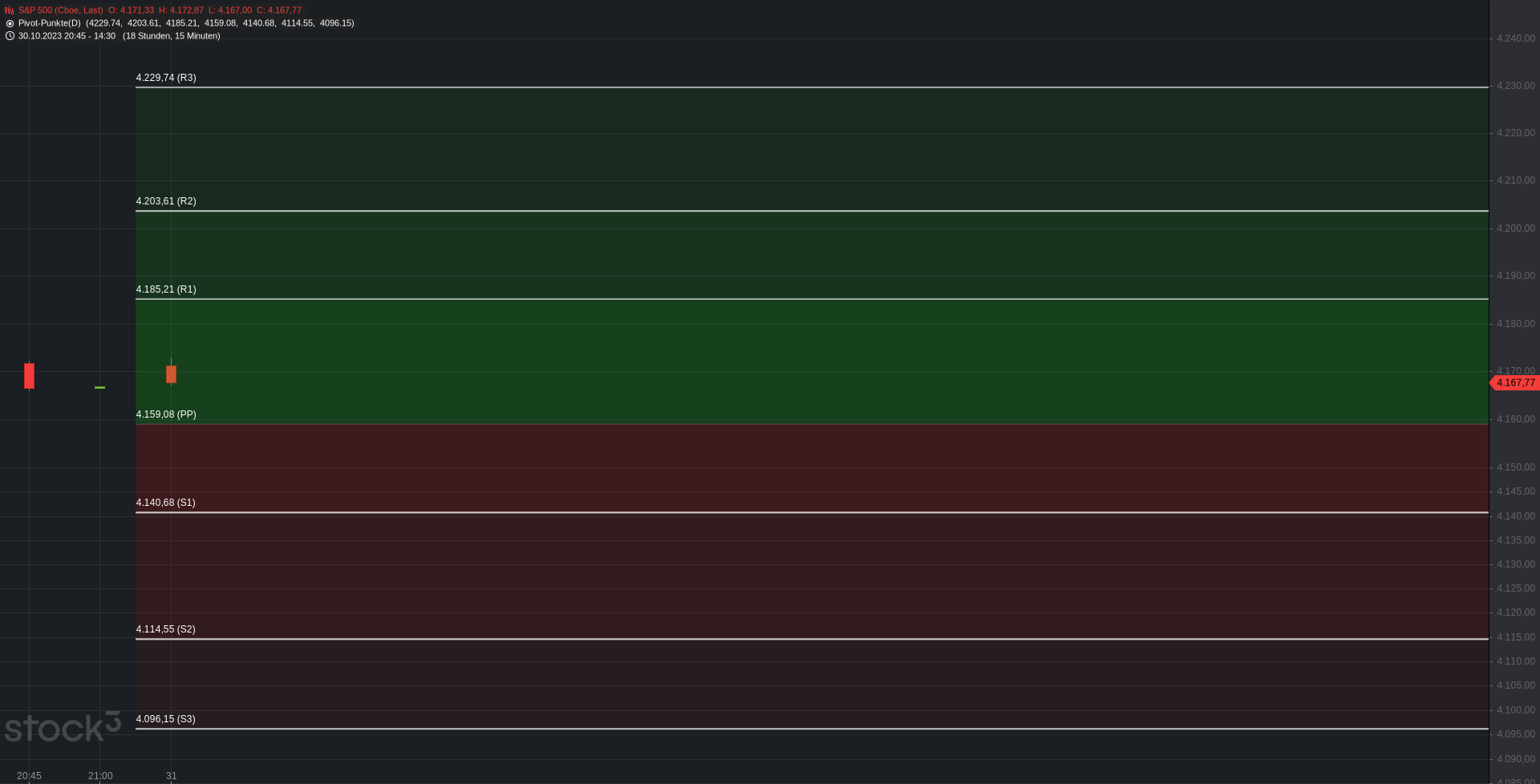Screen dimensions: 1540x784
Task: Select the 4.159,08 (PP) pivot point label
Action: [166, 414]
